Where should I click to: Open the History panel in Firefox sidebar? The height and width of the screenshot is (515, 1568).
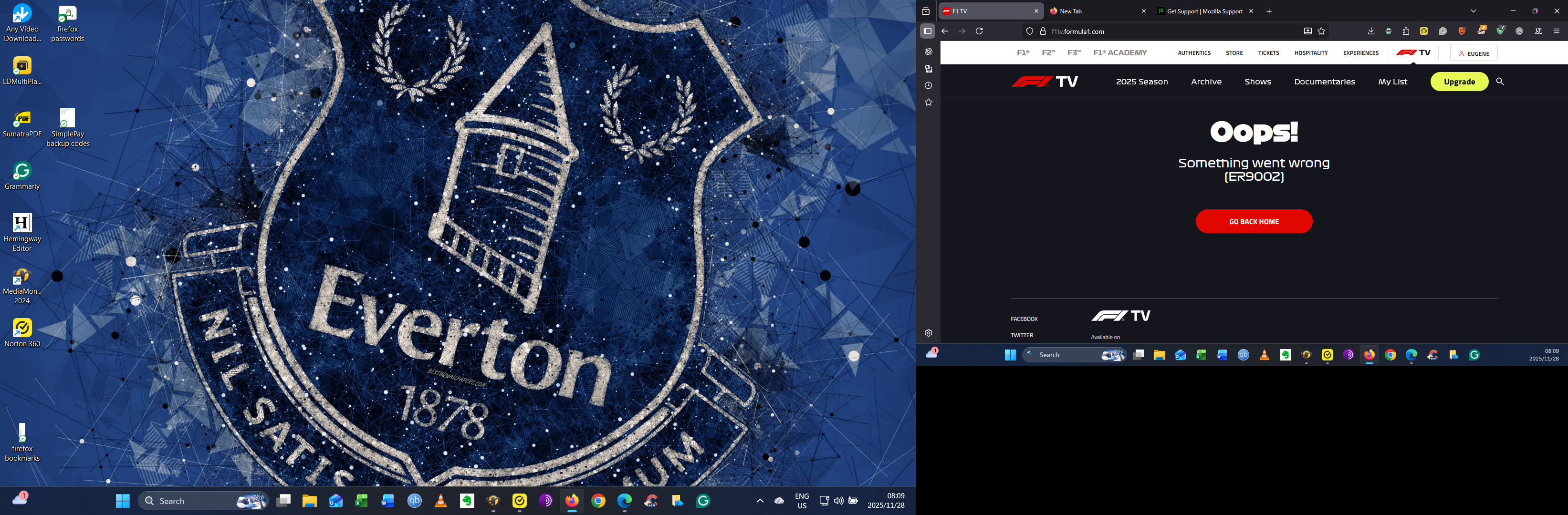[x=928, y=86]
